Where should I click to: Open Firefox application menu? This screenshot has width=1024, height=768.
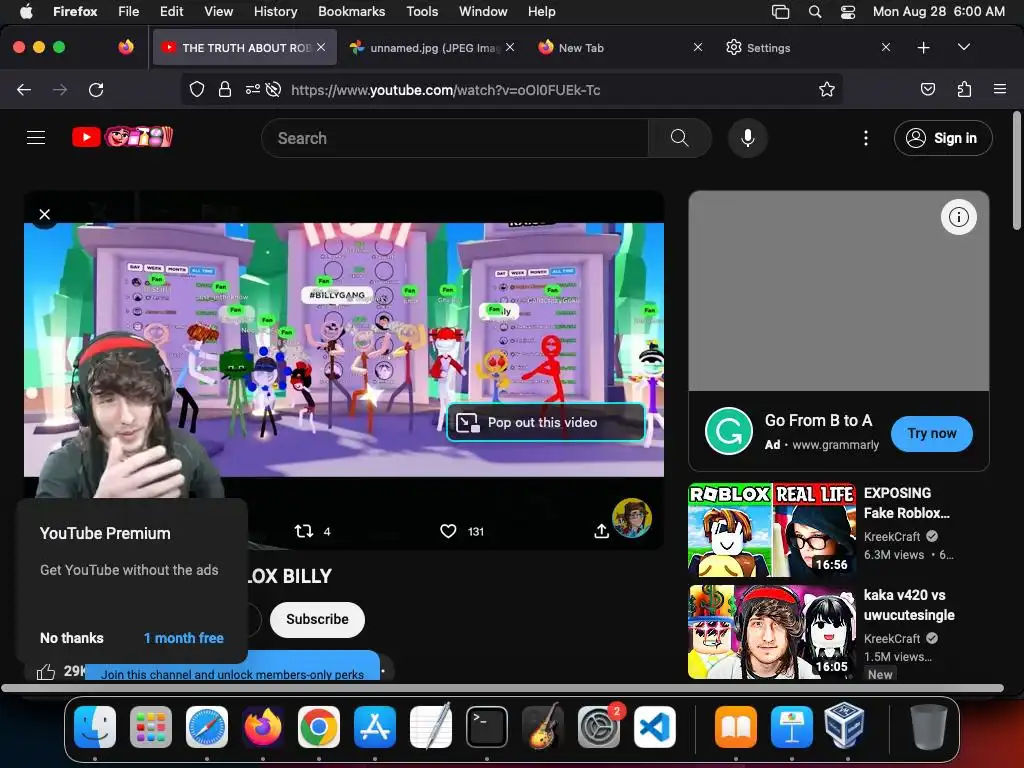[x=999, y=89]
